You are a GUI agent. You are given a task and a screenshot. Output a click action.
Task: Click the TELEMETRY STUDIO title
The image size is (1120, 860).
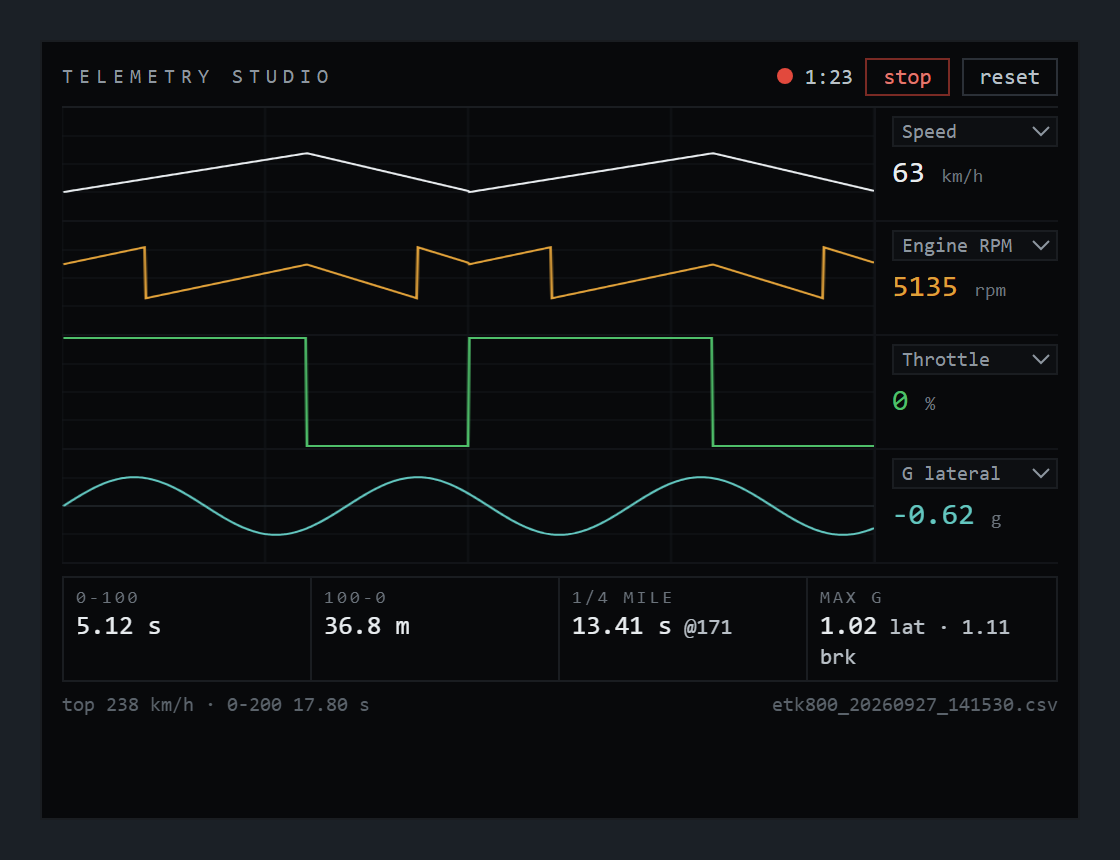click(196, 76)
